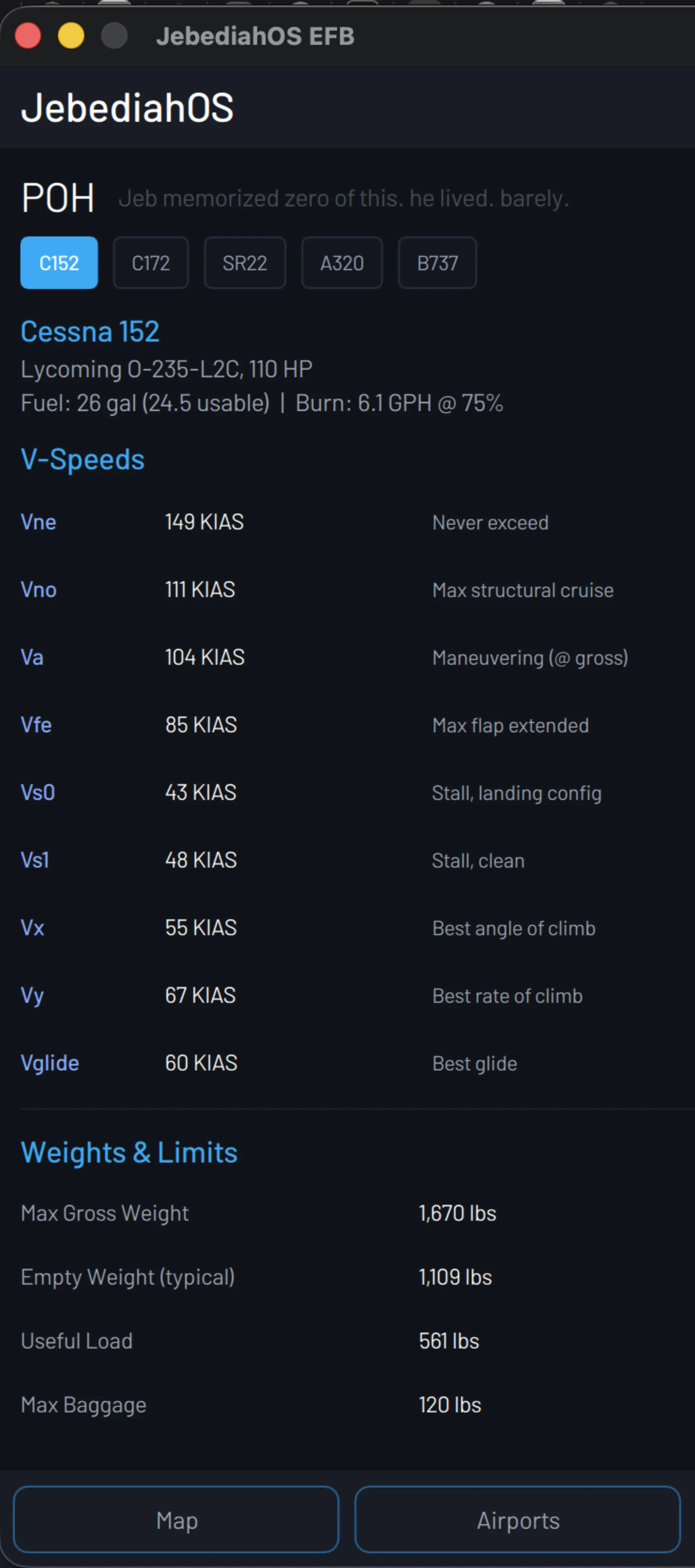This screenshot has width=695, height=1568.
Task: Click the JebediahOS app title
Action: click(x=128, y=108)
